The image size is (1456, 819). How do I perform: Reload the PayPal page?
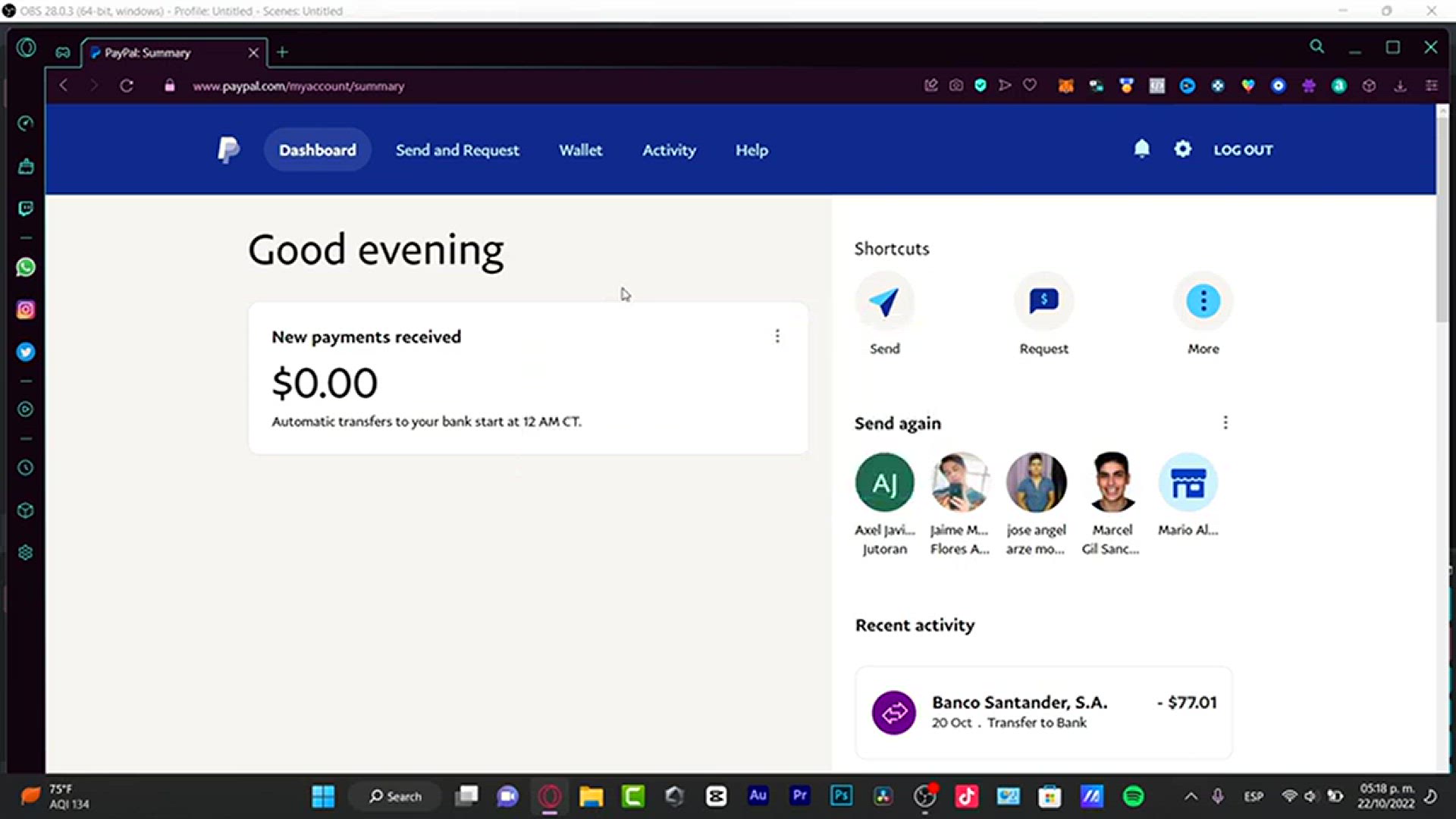click(127, 86)
